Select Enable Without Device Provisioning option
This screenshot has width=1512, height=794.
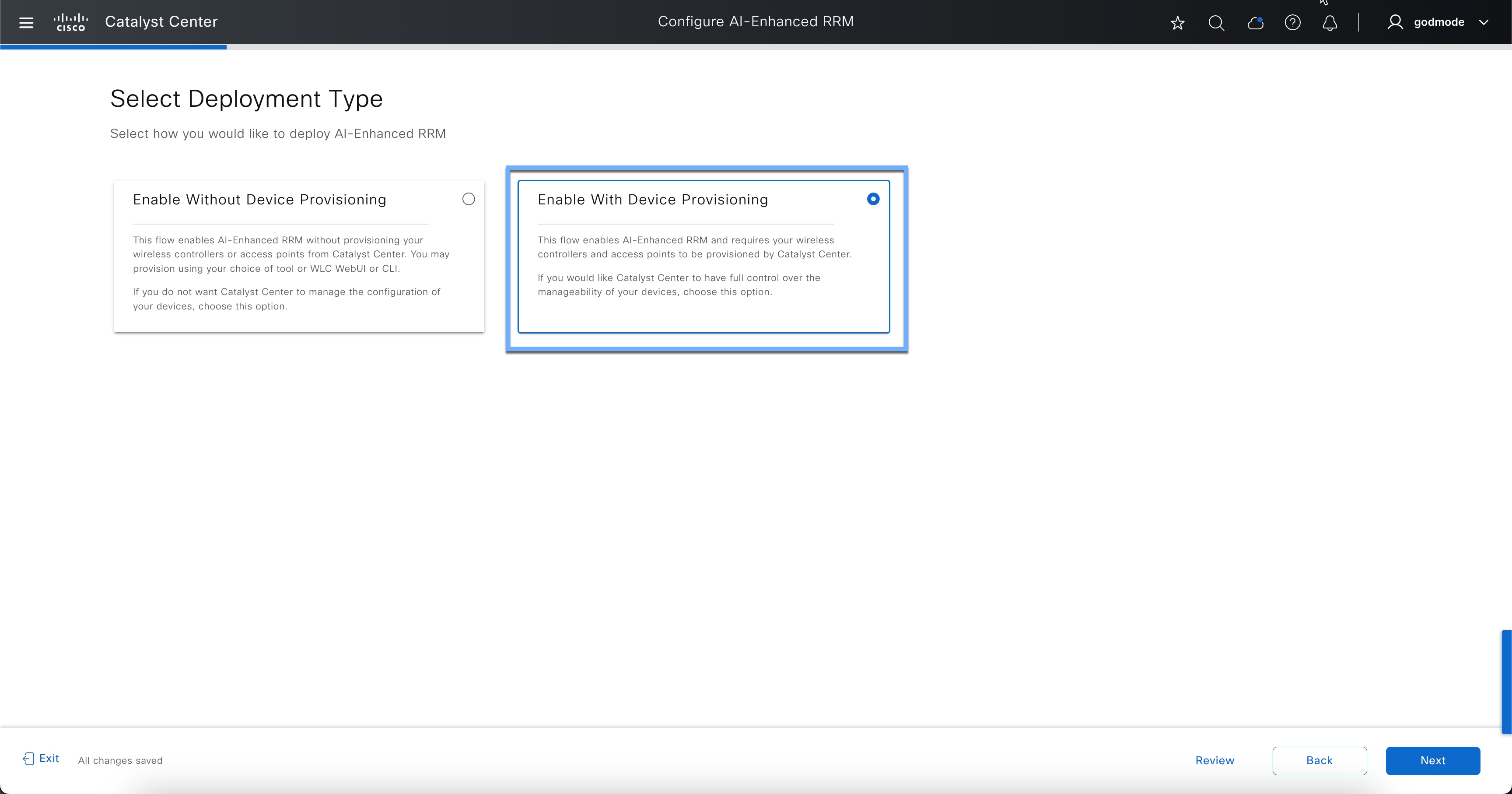click(468, 199)
